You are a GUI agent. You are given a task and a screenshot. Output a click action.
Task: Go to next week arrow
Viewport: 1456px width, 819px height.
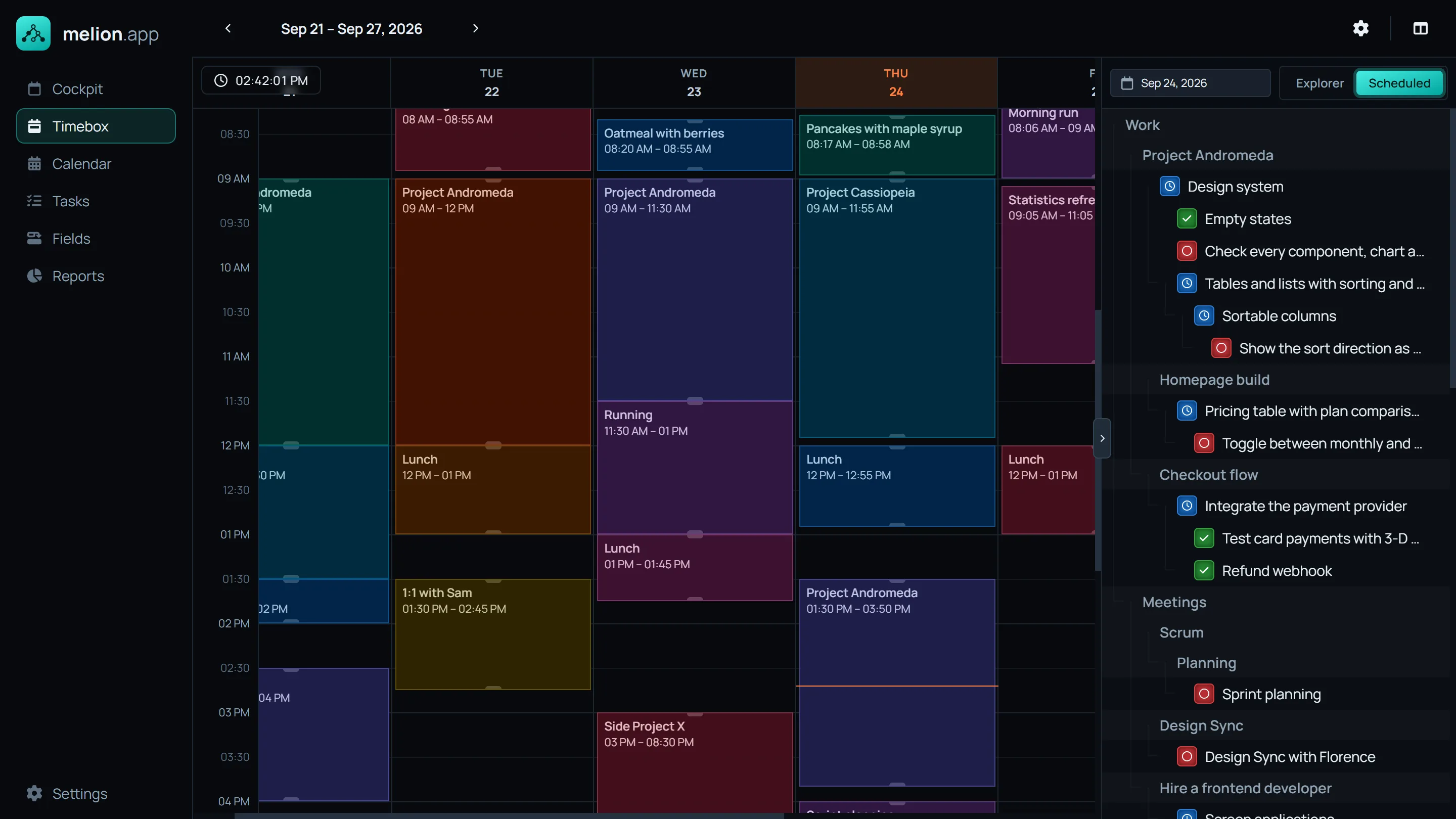(x=475, y=28)
